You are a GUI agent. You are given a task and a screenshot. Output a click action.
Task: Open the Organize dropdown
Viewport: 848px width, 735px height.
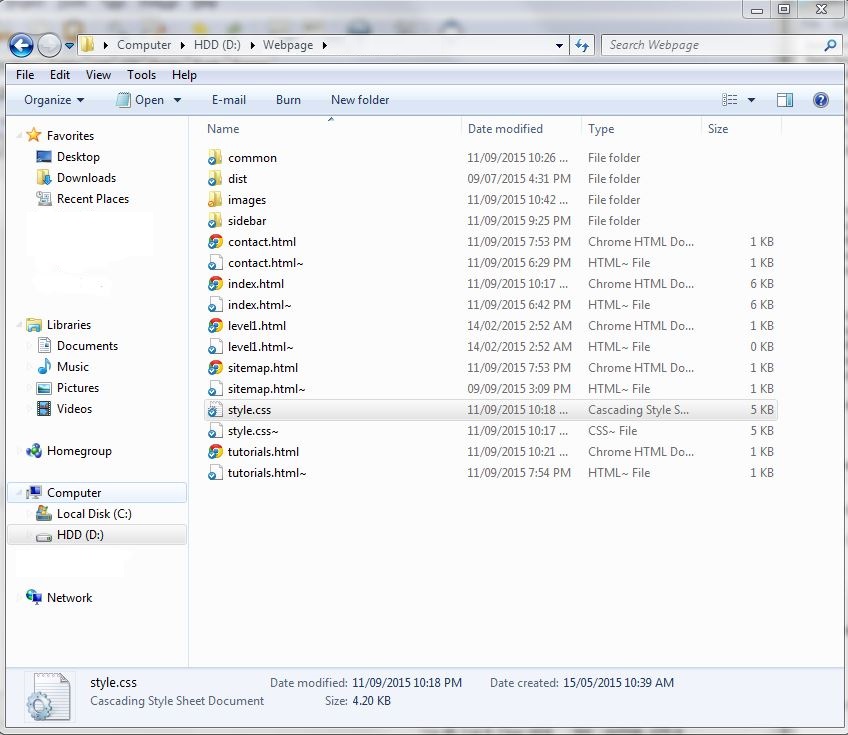[54, 100]
